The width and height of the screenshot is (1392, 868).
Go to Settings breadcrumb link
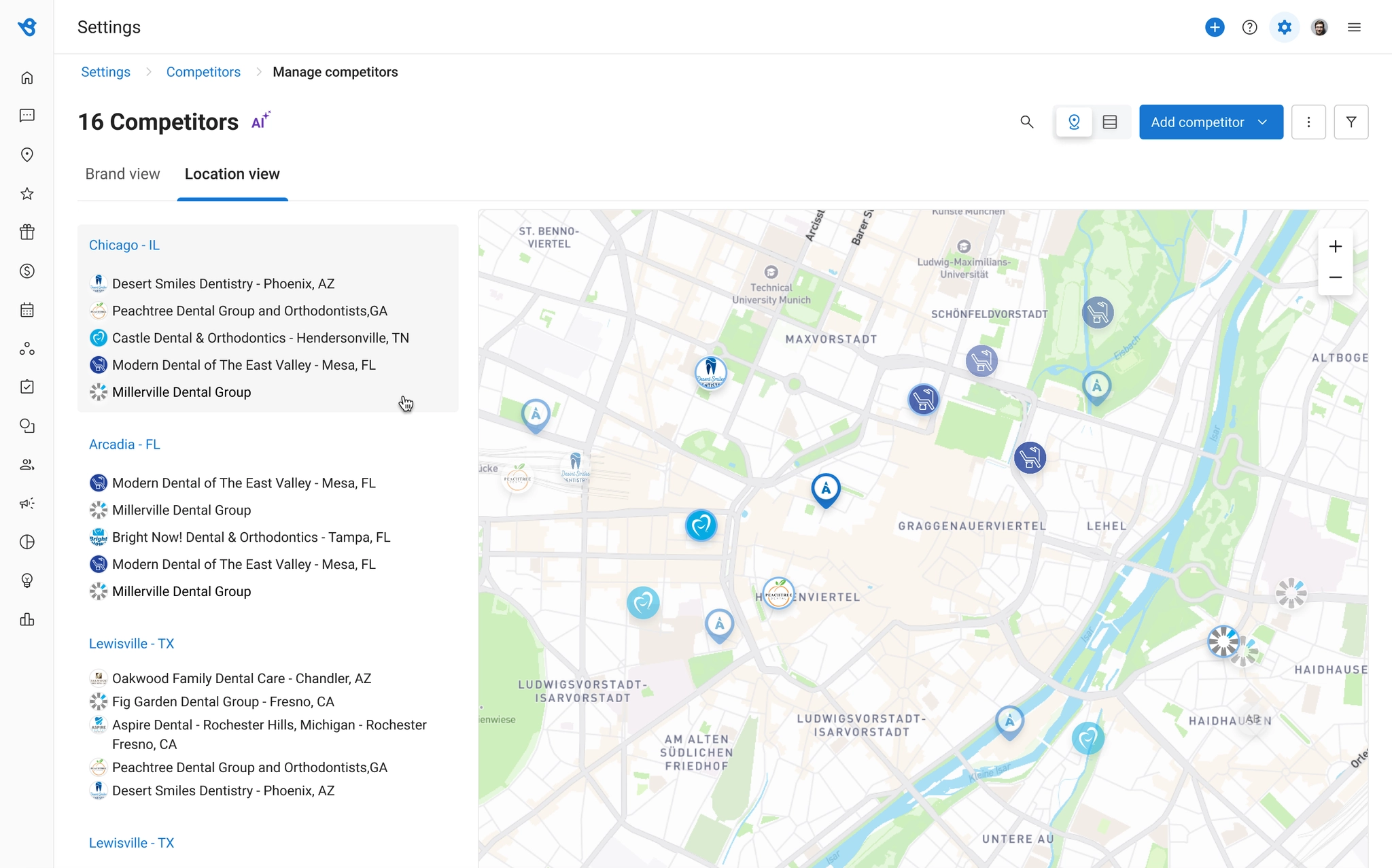(x=105, y=72)
